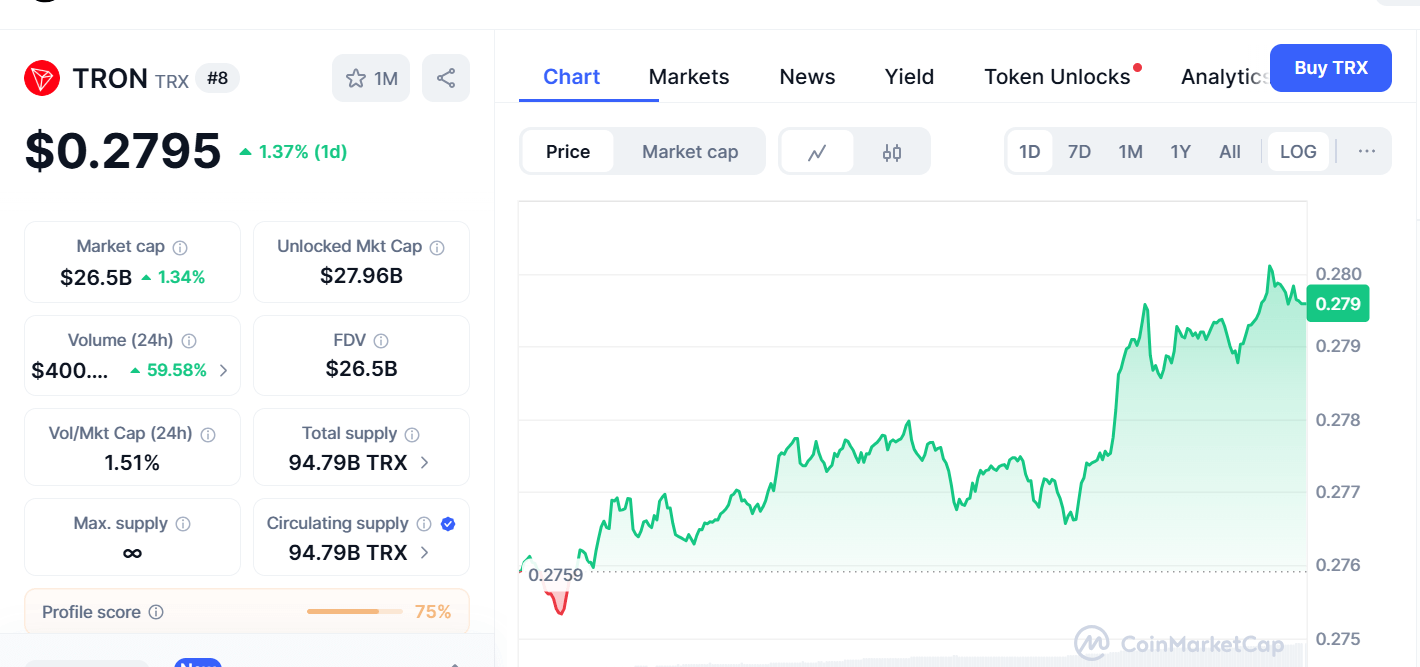Viewport: 1420px width, 667px height.
Task: Select Price chart view
Action: (568, 152)
